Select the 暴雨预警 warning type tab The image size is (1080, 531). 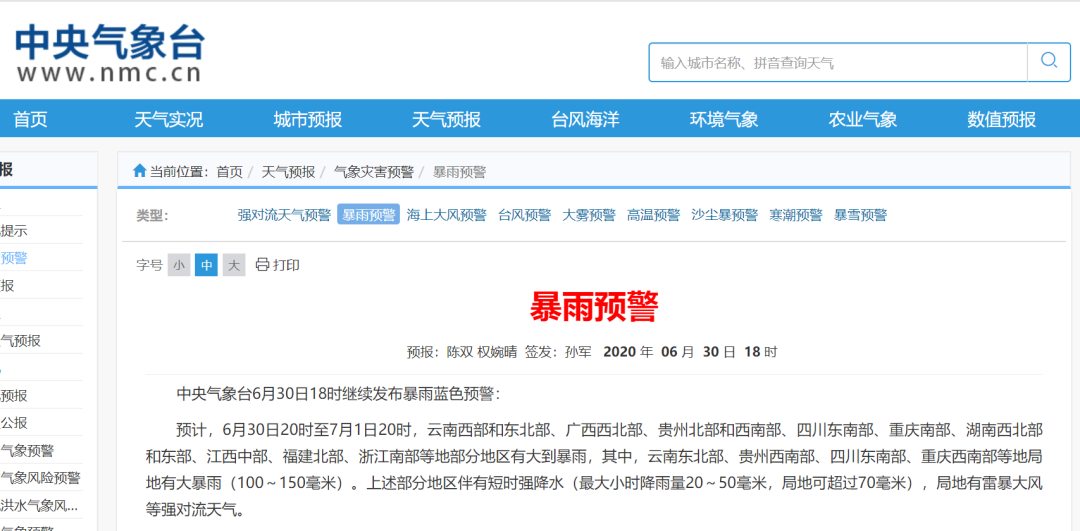(368, 215)
